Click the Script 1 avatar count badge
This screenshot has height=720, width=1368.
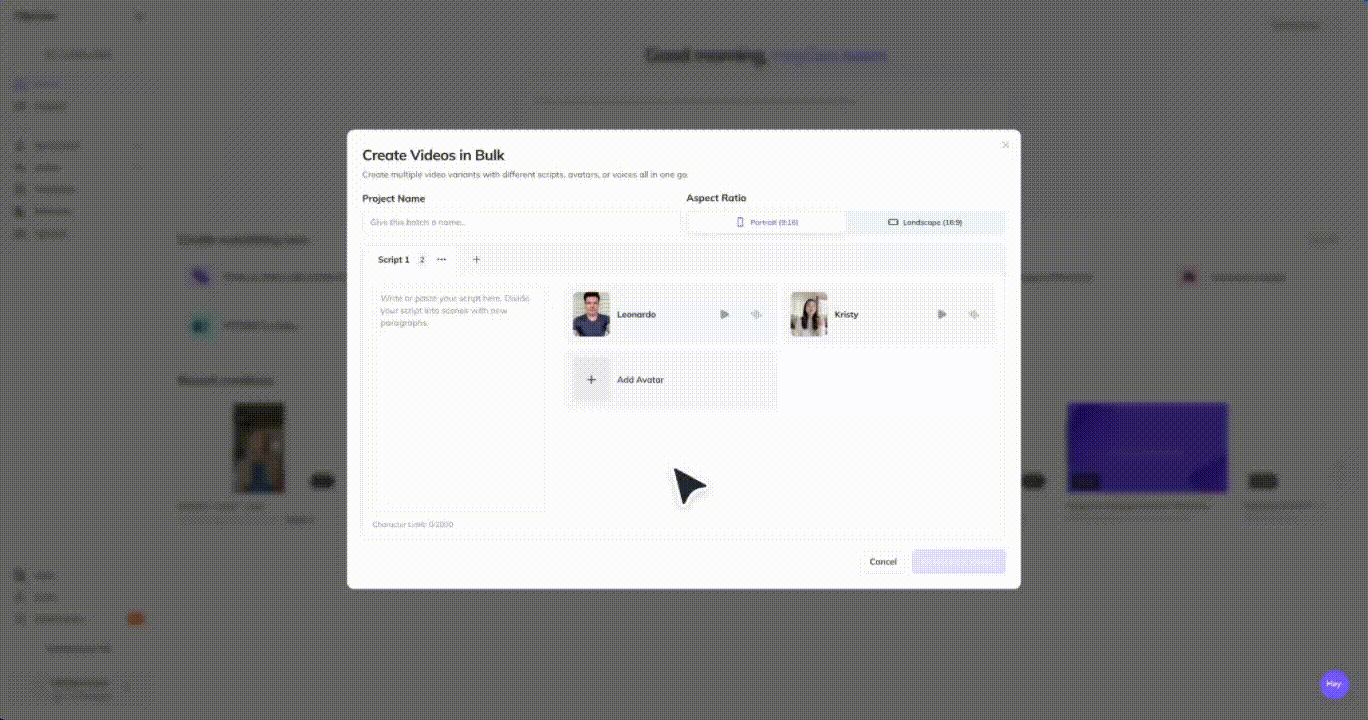coord(422,260)
